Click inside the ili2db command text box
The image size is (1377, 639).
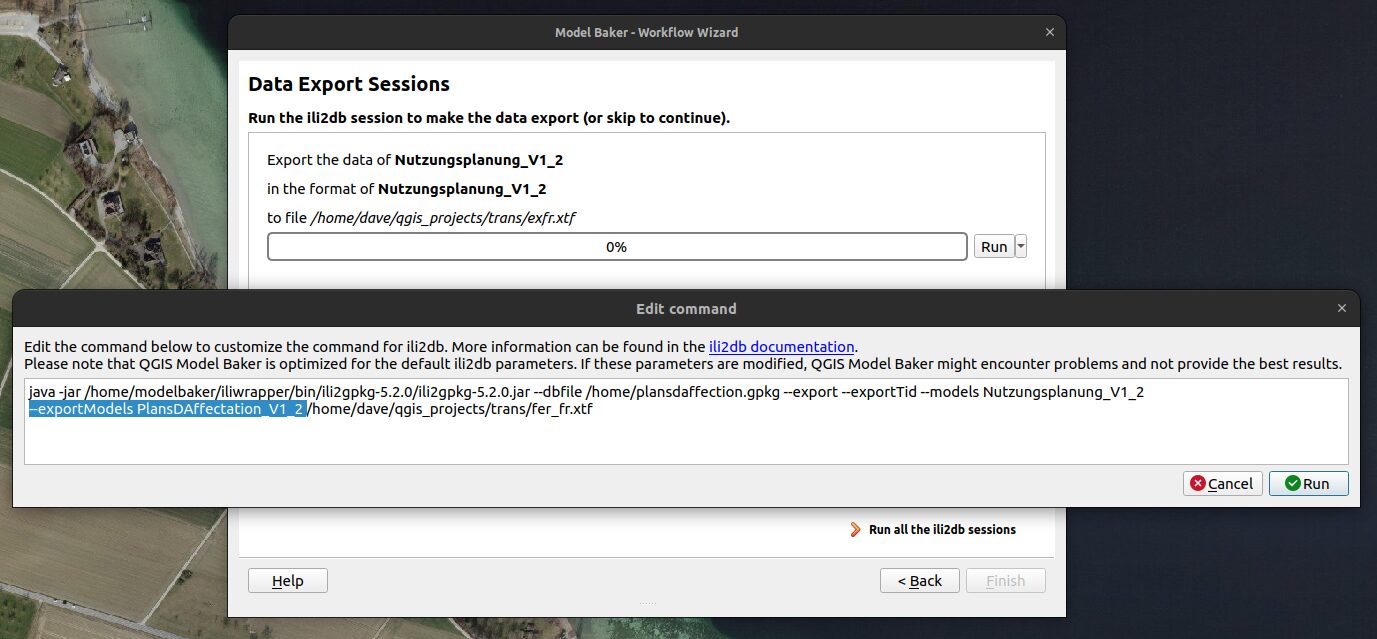(x=686, y=442)
